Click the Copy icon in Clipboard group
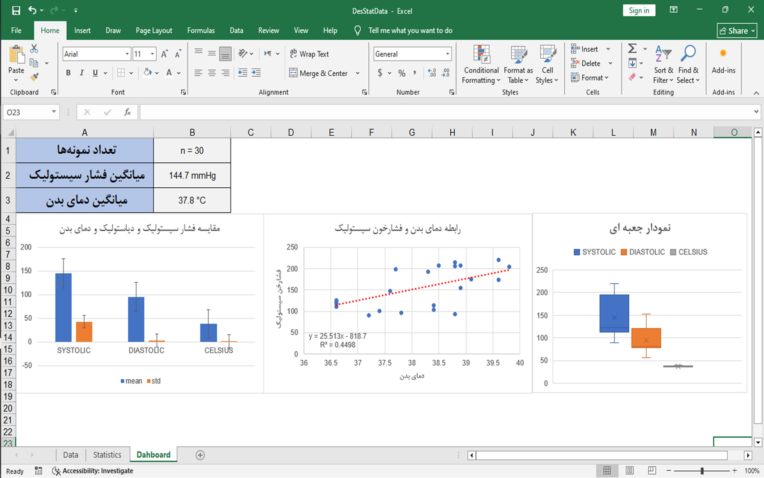This screenshot has width=764, height=478. [34, 63]
